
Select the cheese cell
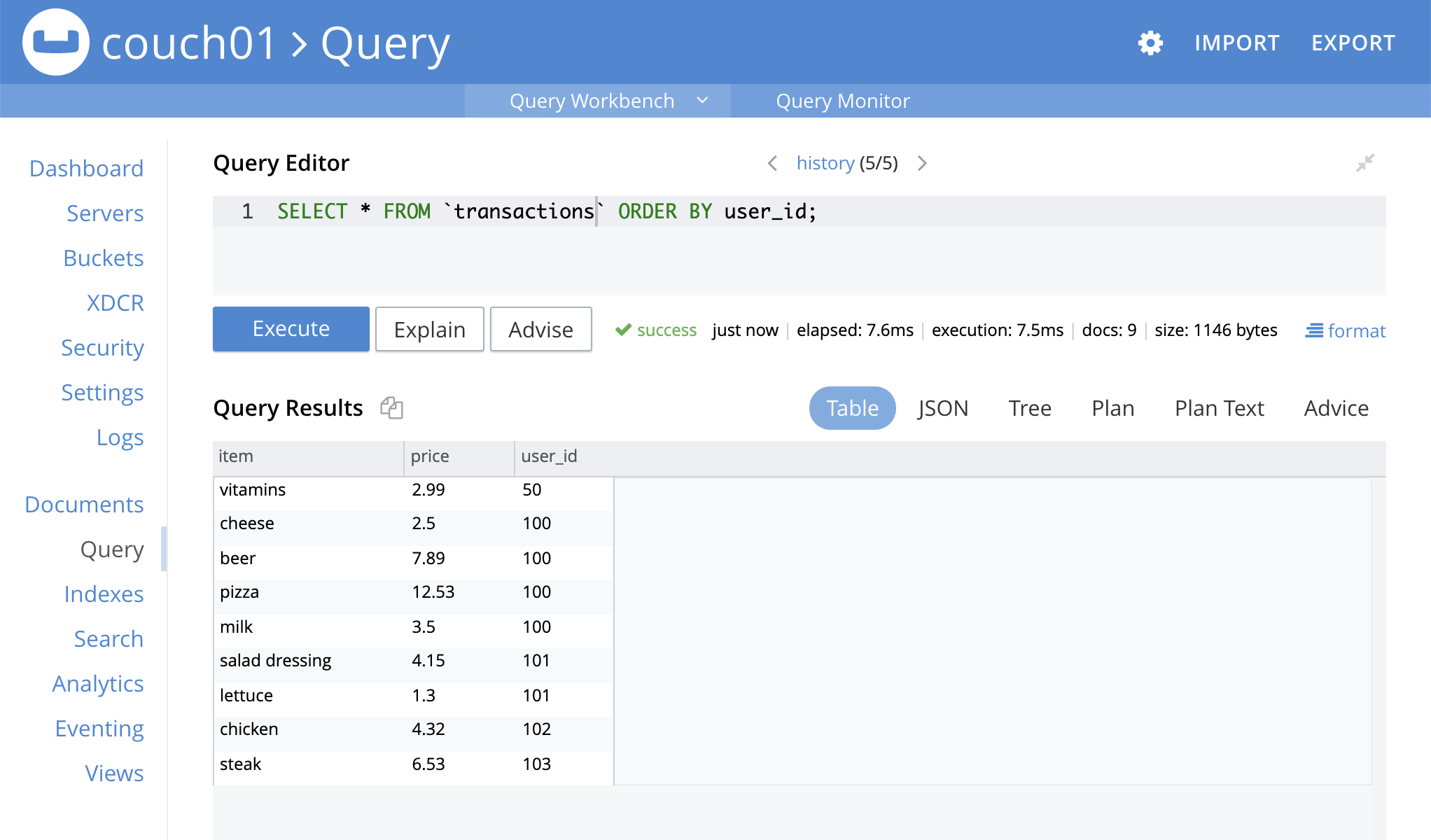click(247, 524)
